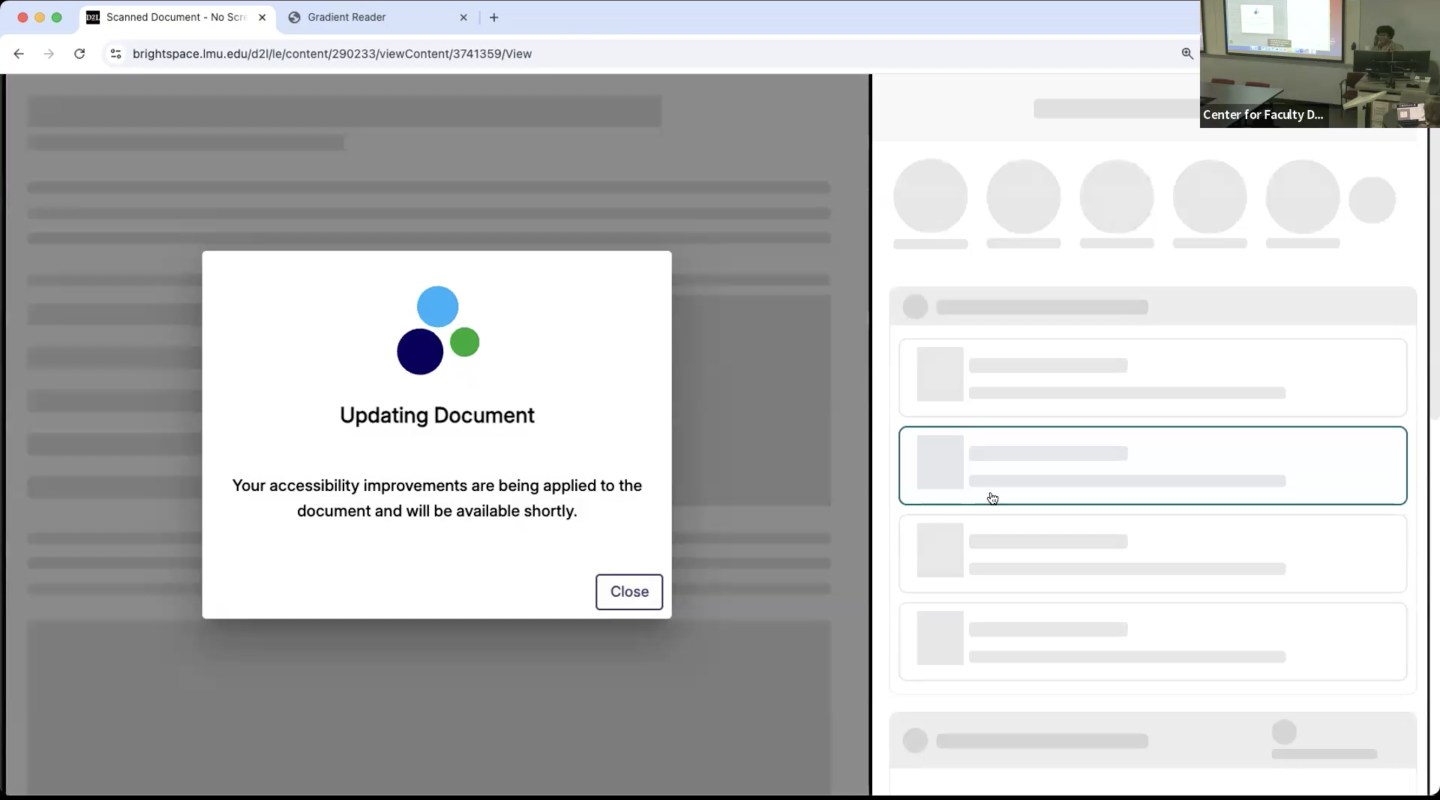Close the Scanned Document tab

tap(262, 17)
